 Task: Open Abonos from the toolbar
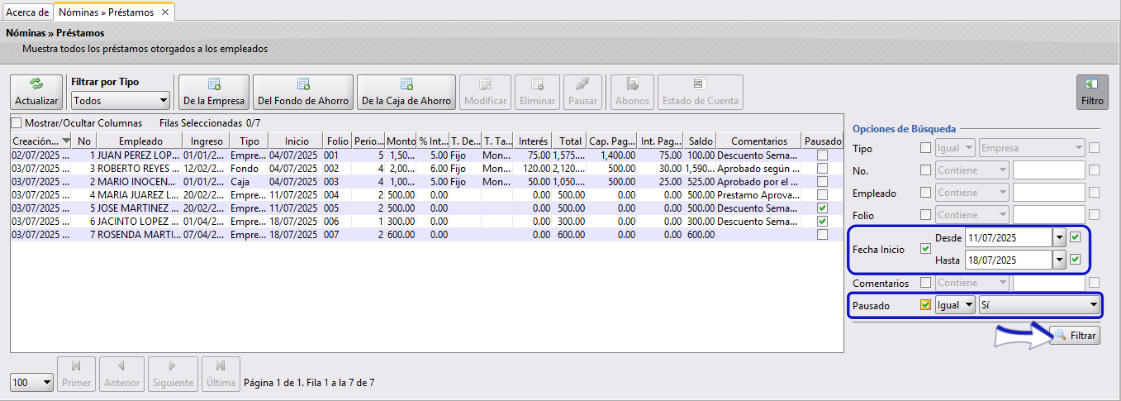(x=633, y=92)
